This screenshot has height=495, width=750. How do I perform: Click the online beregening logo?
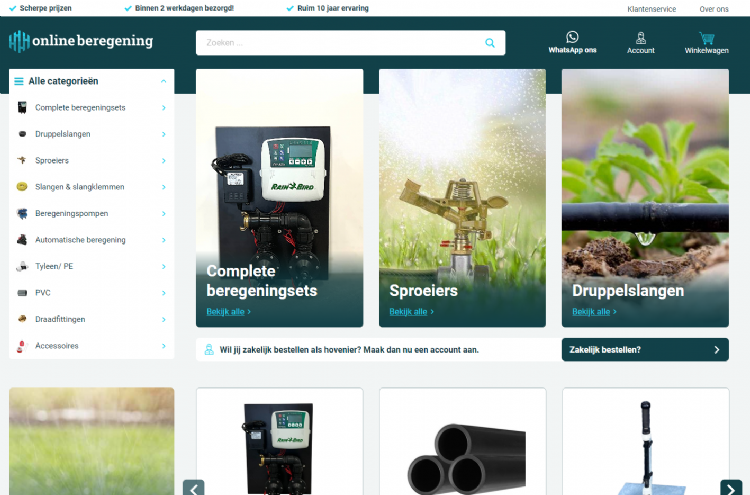(x=81, y=41)
